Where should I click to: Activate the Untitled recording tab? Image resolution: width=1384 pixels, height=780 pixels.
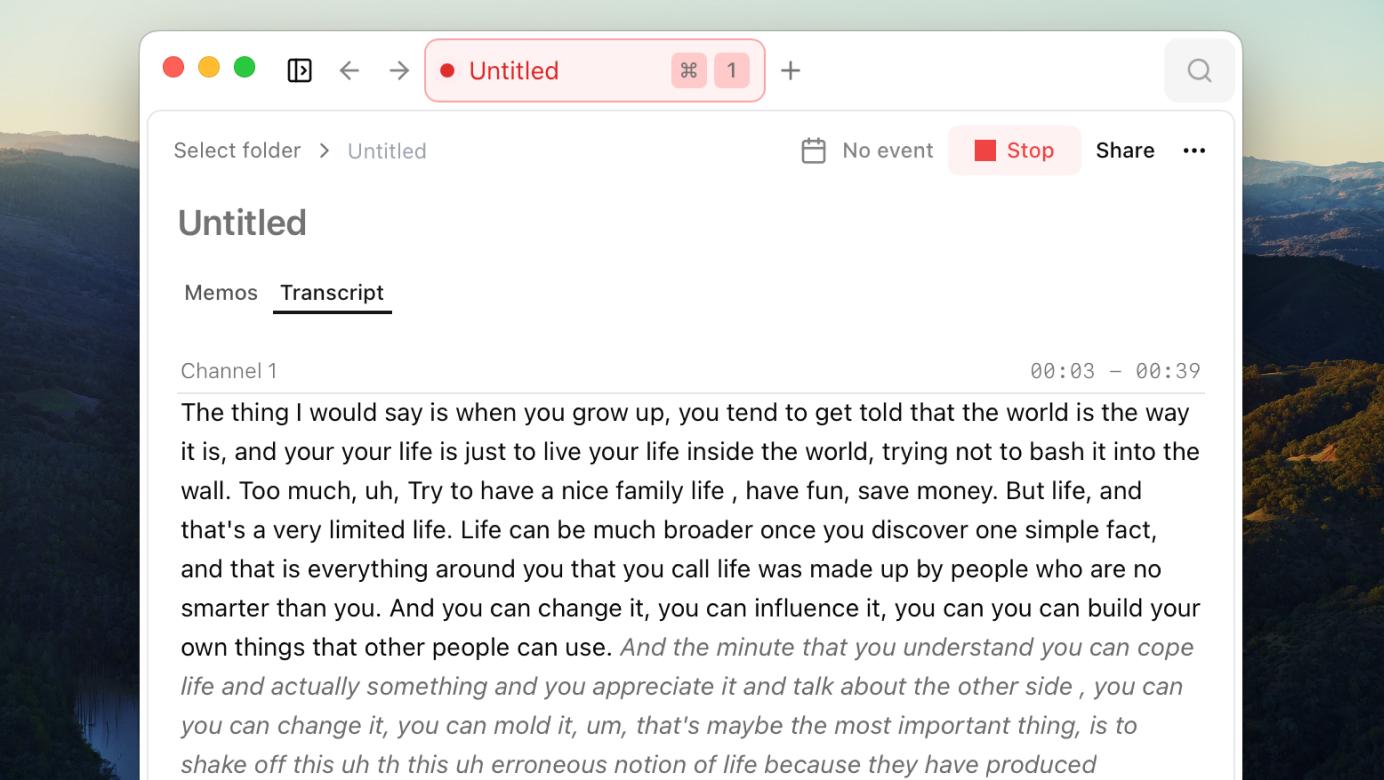[514, 70]
